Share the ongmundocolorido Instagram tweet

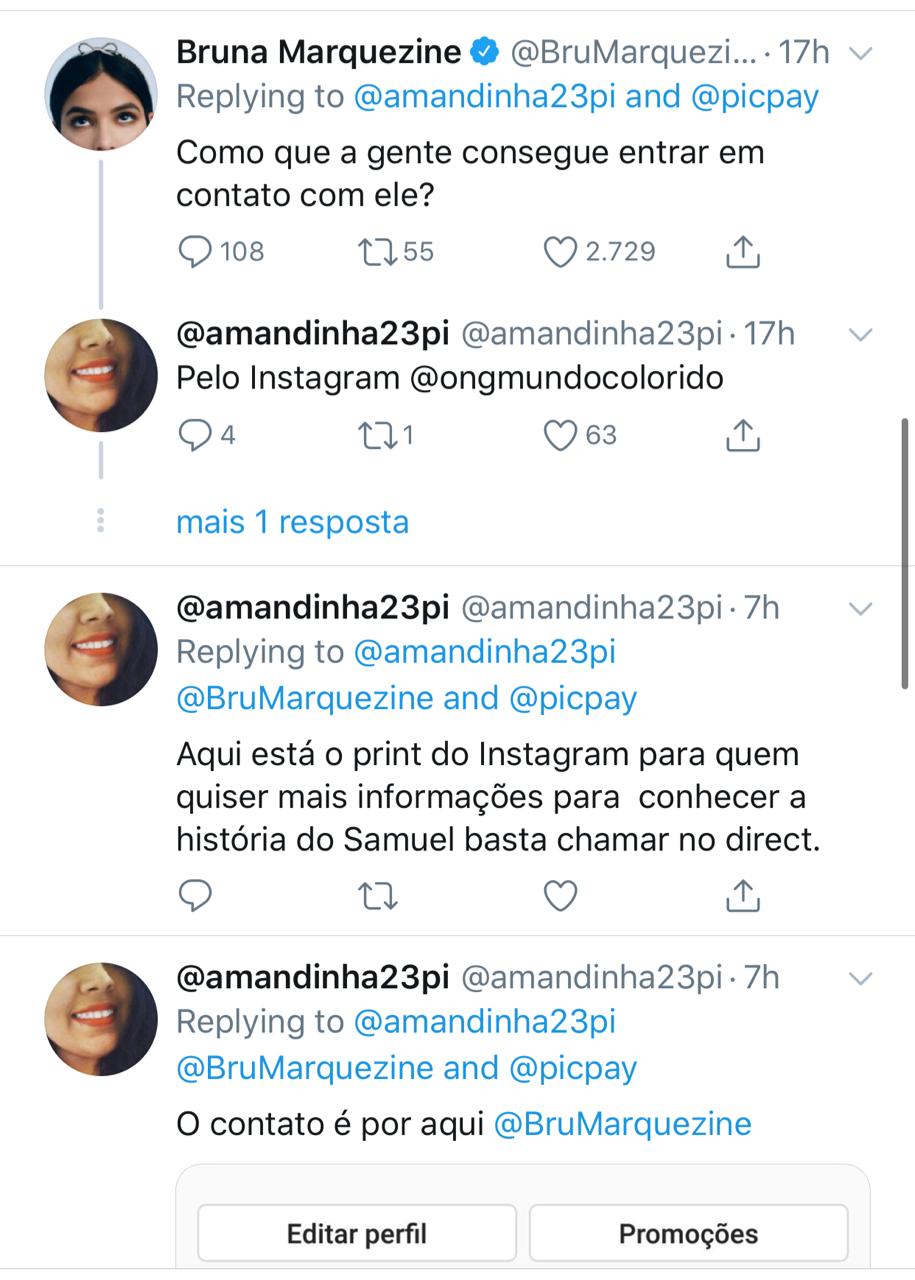tap(742, 435)
